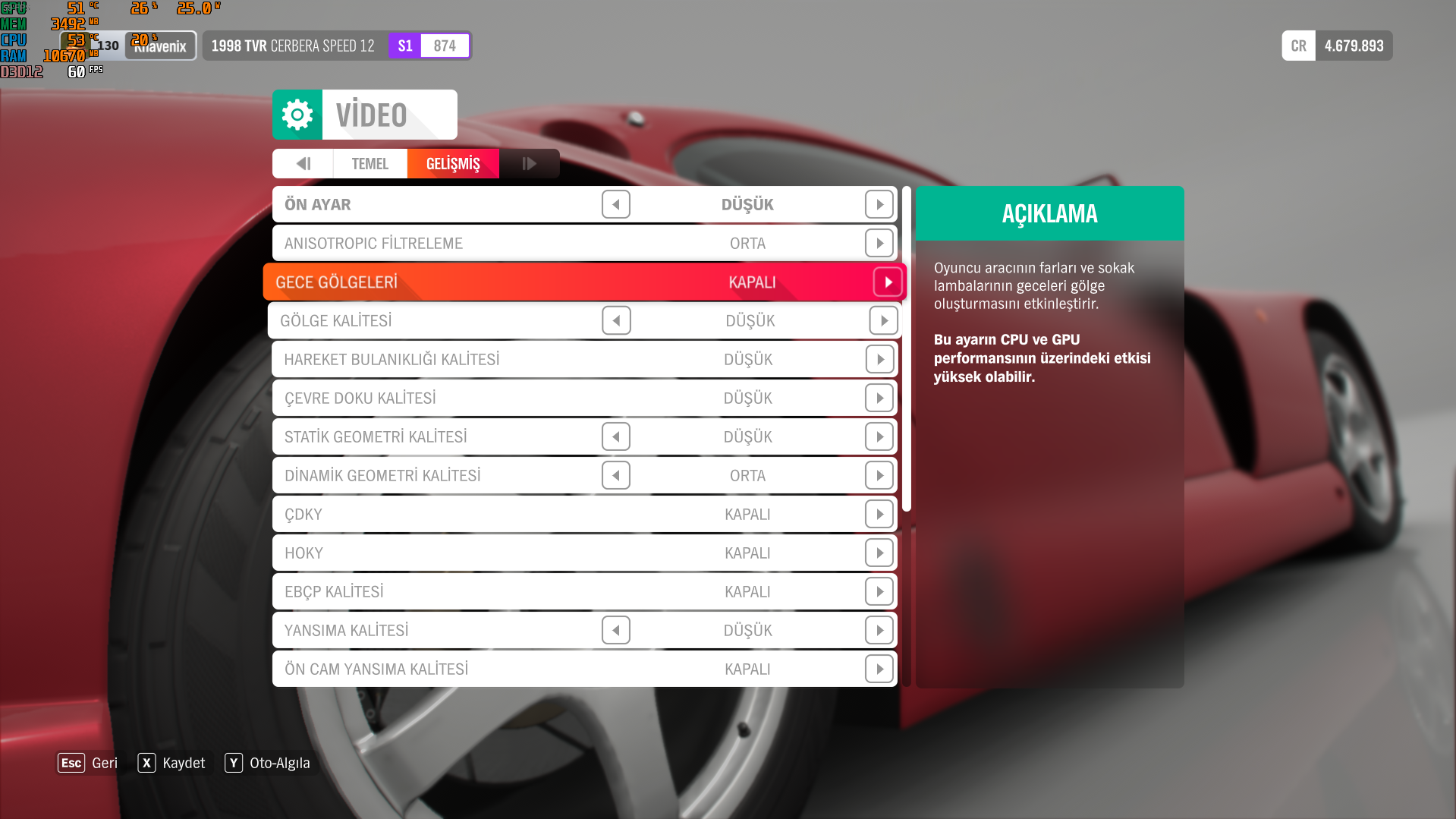Select the GÖLGE KALİTESİ row label
The height and width of the screenshot is (819, 1456).
pos(336,320)
